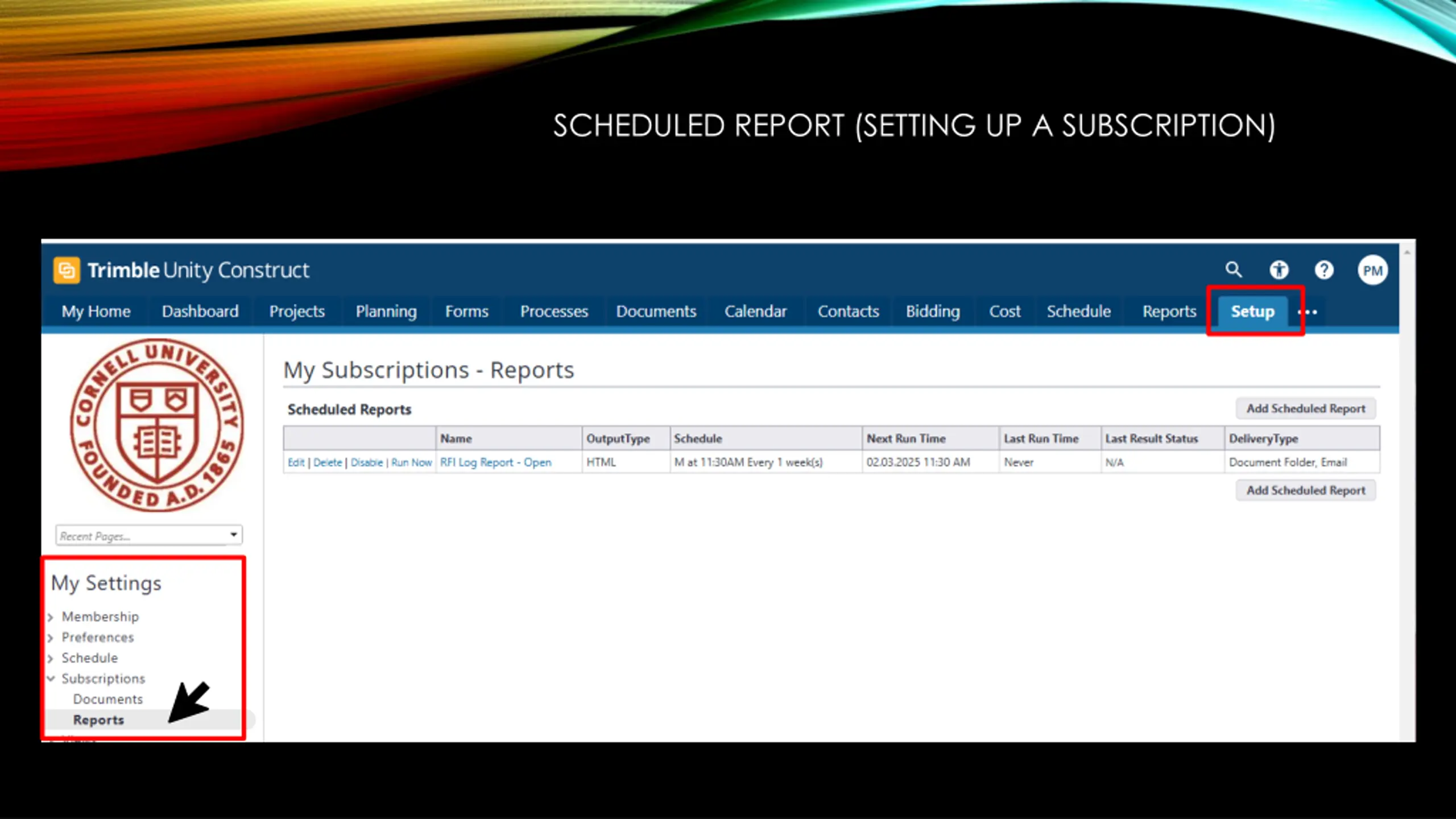Open the three-dots more tabs menu
This screenshot has width=1456, height=819.
point(1308,312)
